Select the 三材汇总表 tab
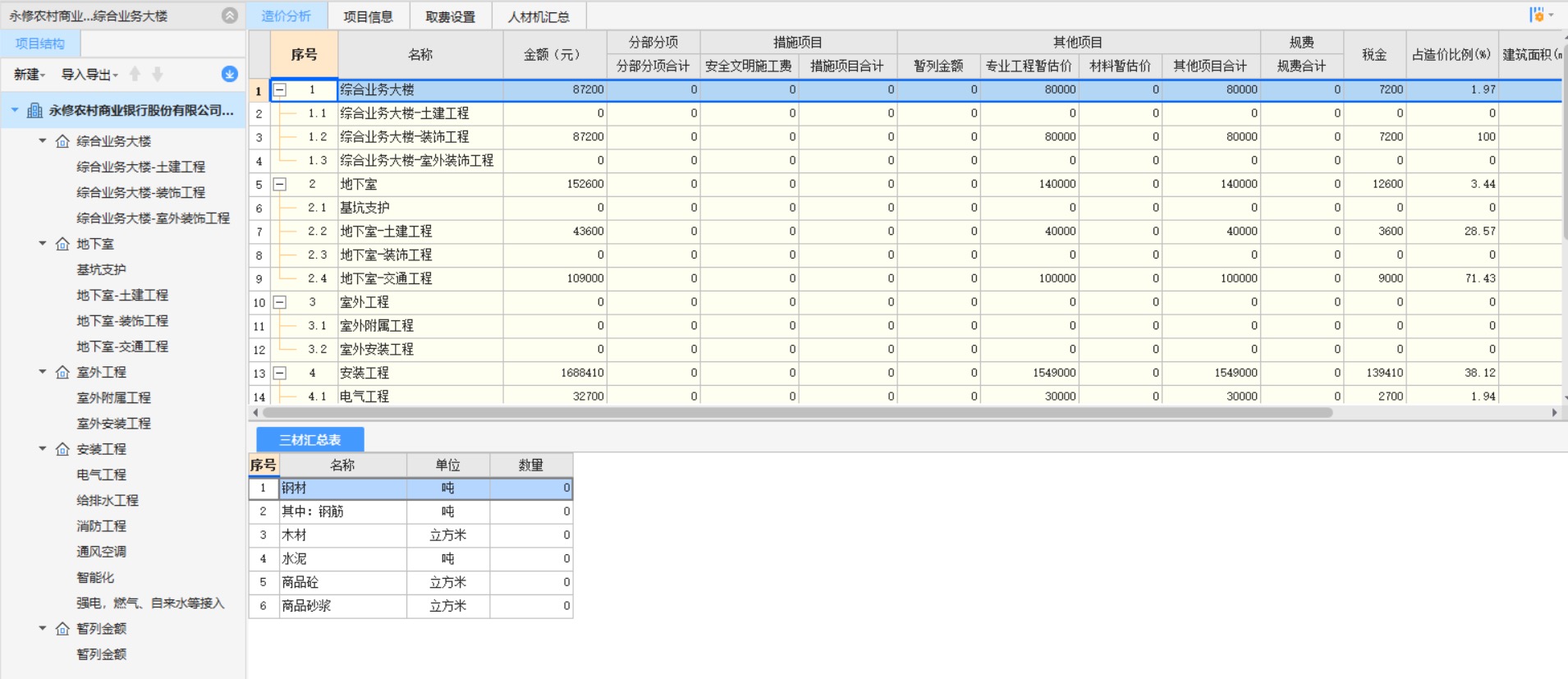This screenshot has height=679, width=1568. click(310, 439)
